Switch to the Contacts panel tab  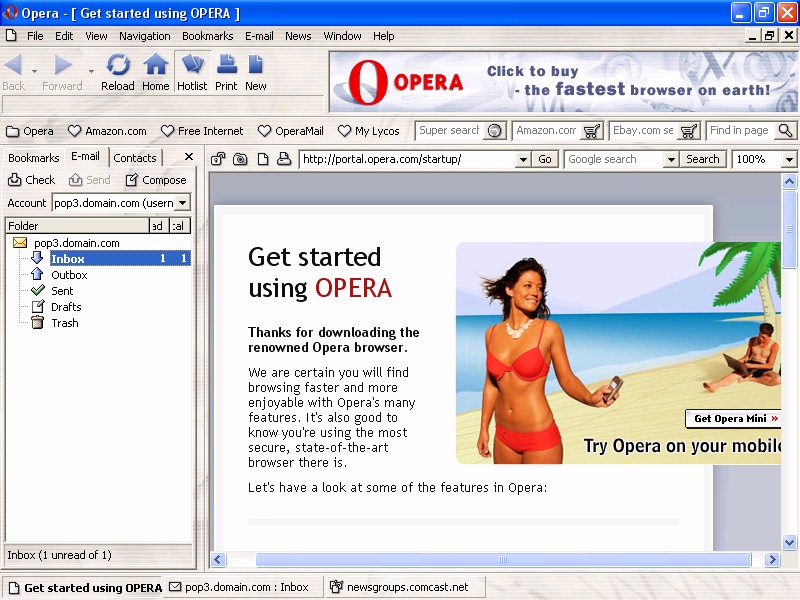pyautogui.click(x=135, y=158)
